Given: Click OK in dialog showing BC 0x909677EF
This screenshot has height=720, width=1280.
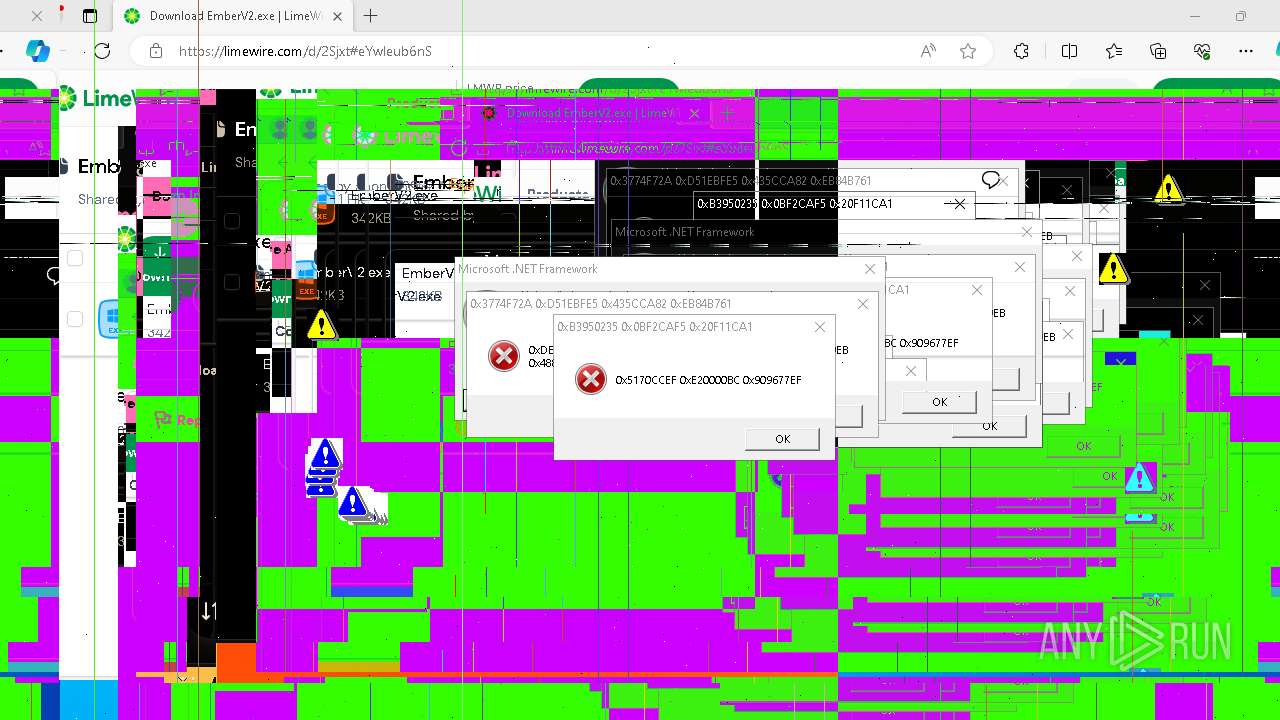Looking at the screenshot, I should click(939, 402).
